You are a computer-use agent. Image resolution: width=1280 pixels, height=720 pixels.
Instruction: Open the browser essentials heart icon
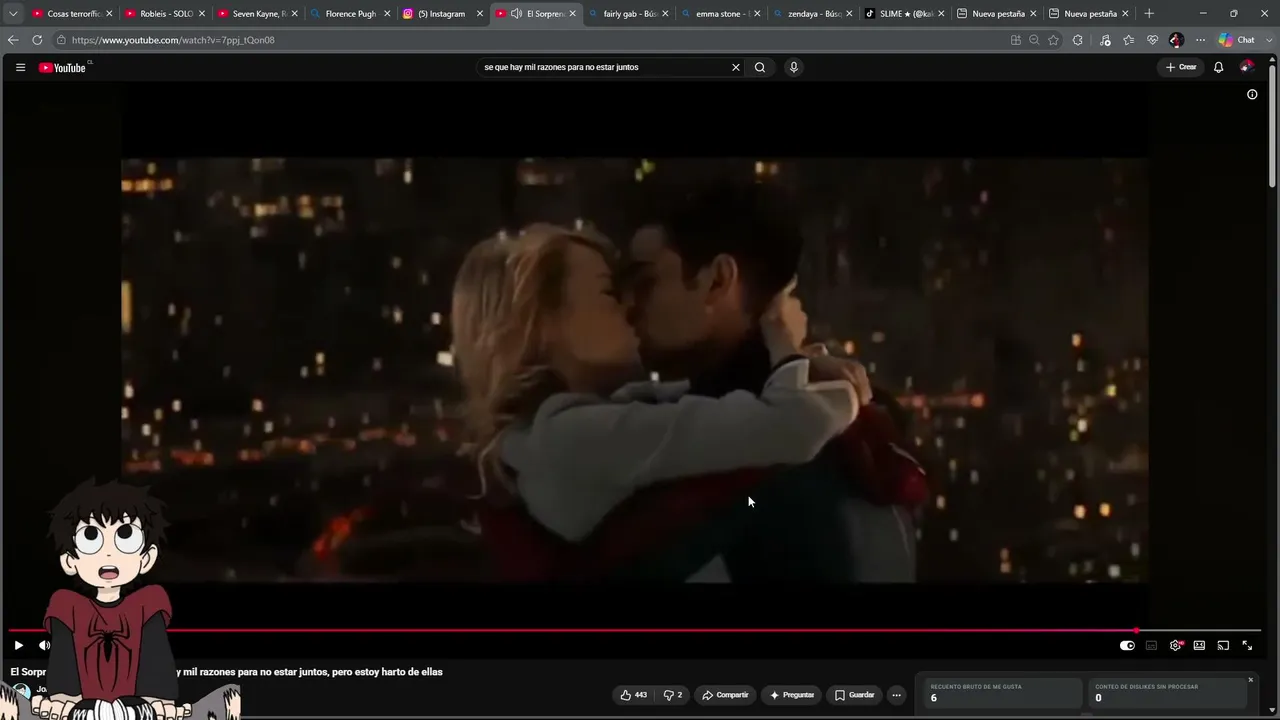(x=1152, y=40)
